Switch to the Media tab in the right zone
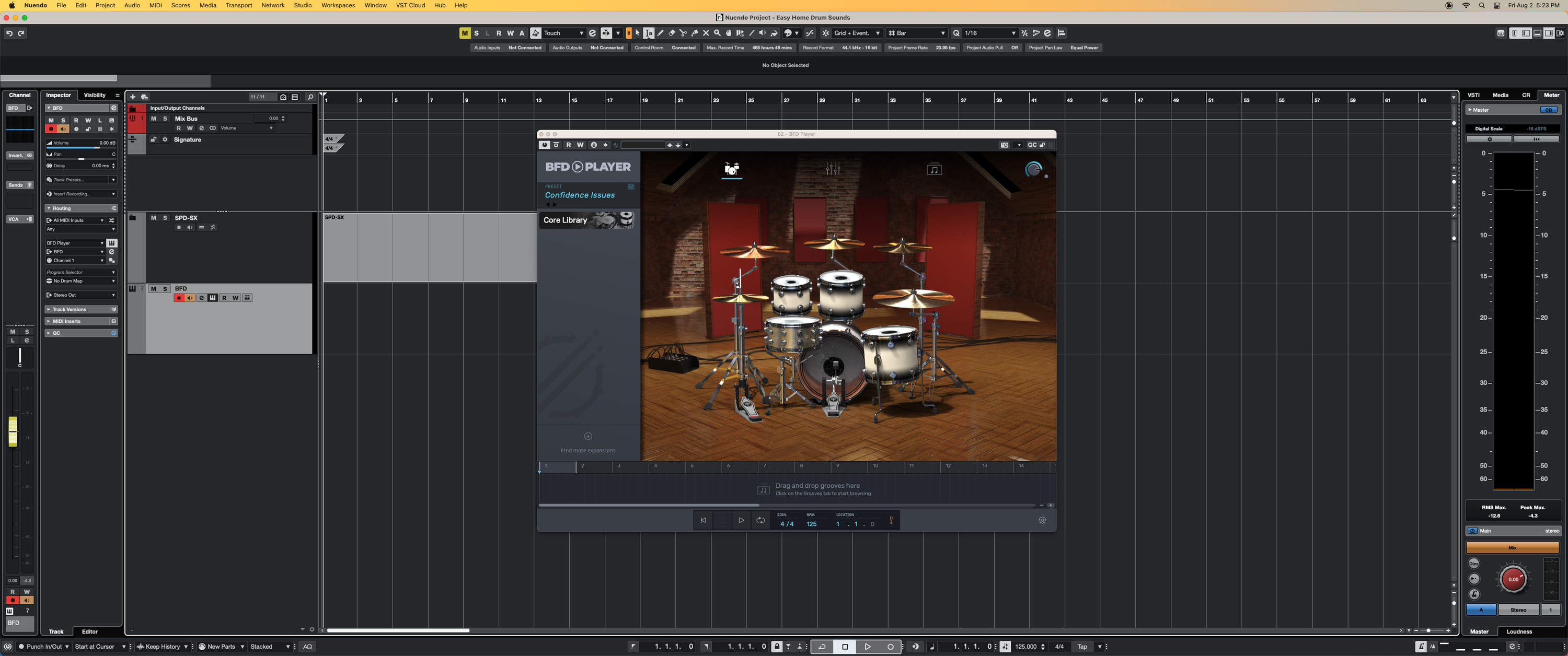Viewport: 1568px width, 656px height. point(1500,95)
